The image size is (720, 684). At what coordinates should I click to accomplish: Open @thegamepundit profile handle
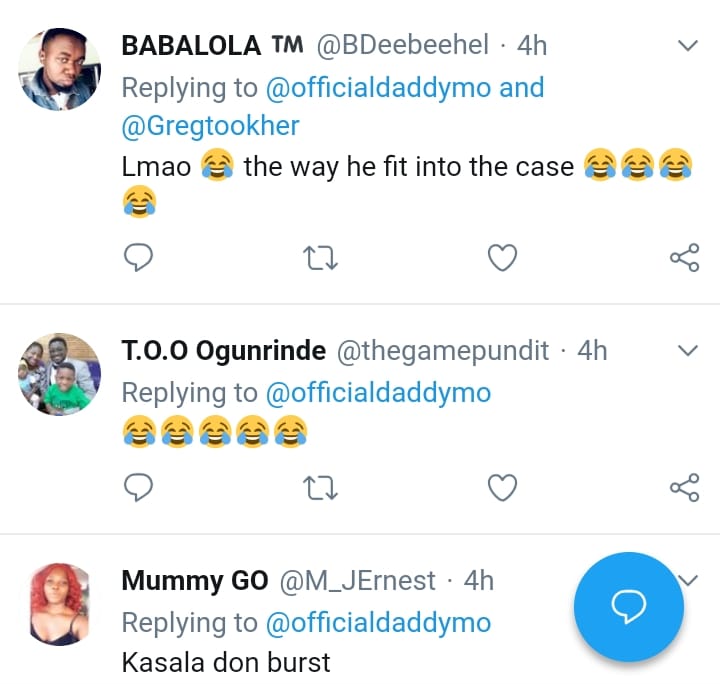tap(442, 351)
